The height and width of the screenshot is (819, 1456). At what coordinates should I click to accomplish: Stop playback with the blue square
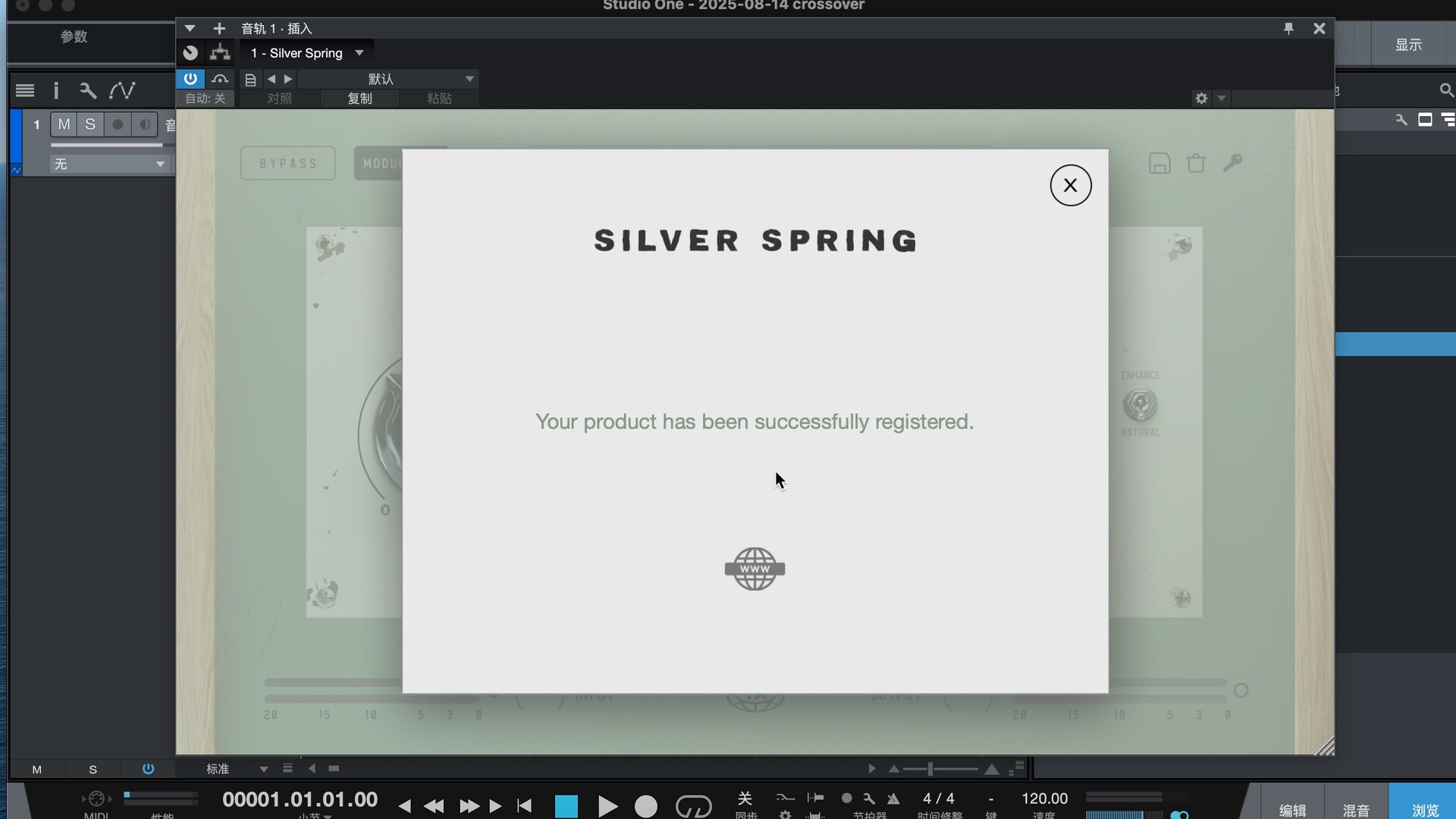[x=566, y=806]
